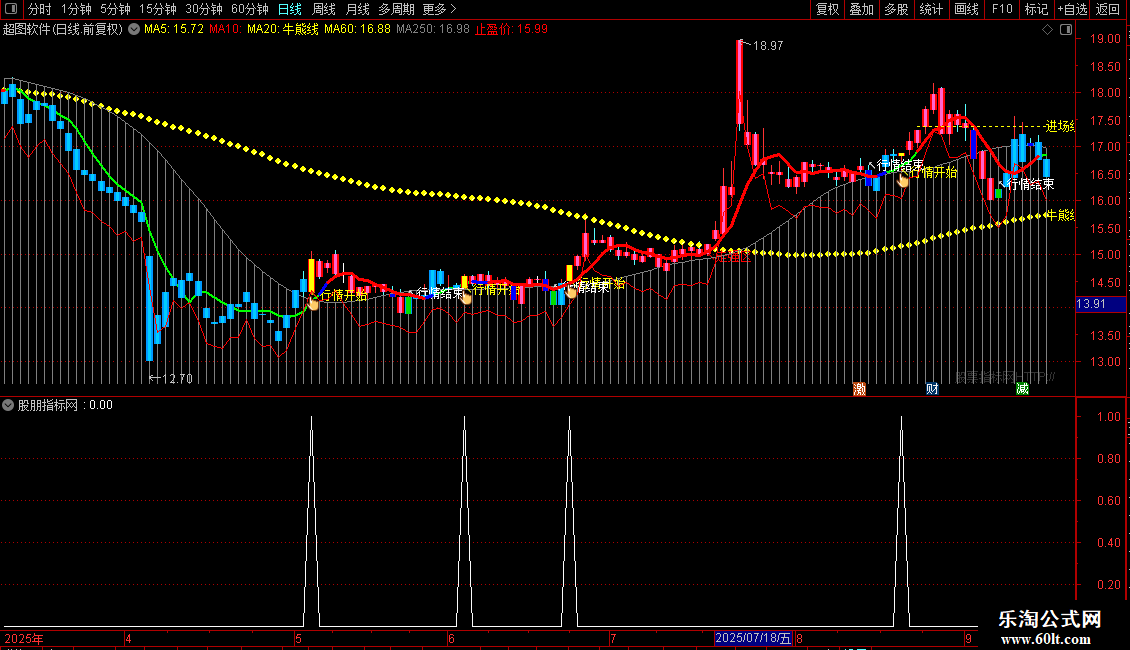Select the 5分钟 period tab
This screenshot has height=650, width=1130.
[115, 9]
